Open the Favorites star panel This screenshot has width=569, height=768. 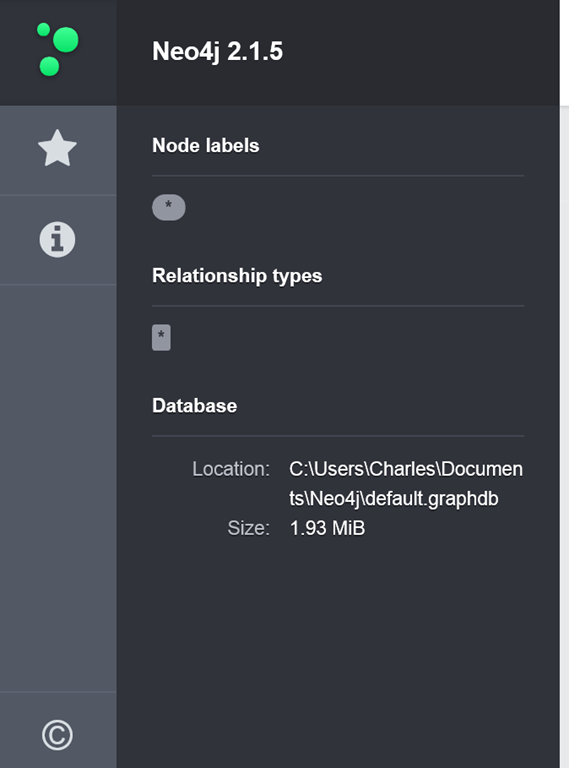pos(57,148)
